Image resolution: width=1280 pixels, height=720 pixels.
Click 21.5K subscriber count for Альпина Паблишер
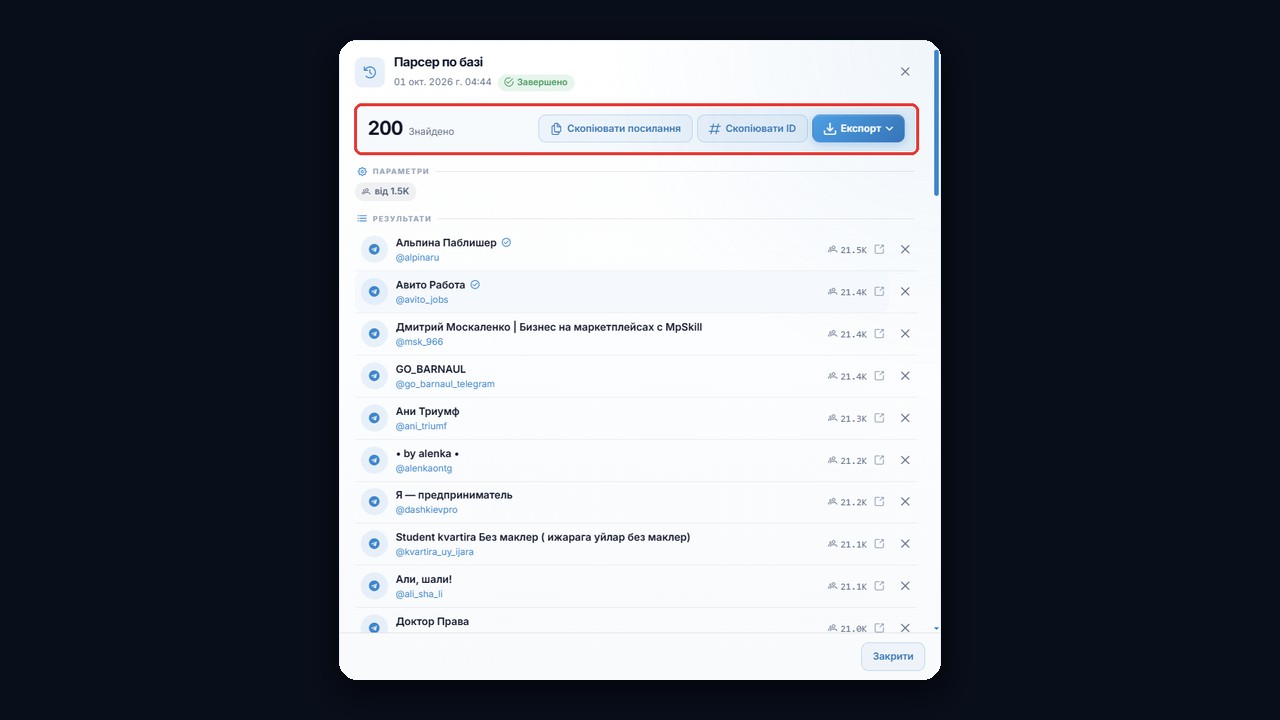(x=848, y=250)
